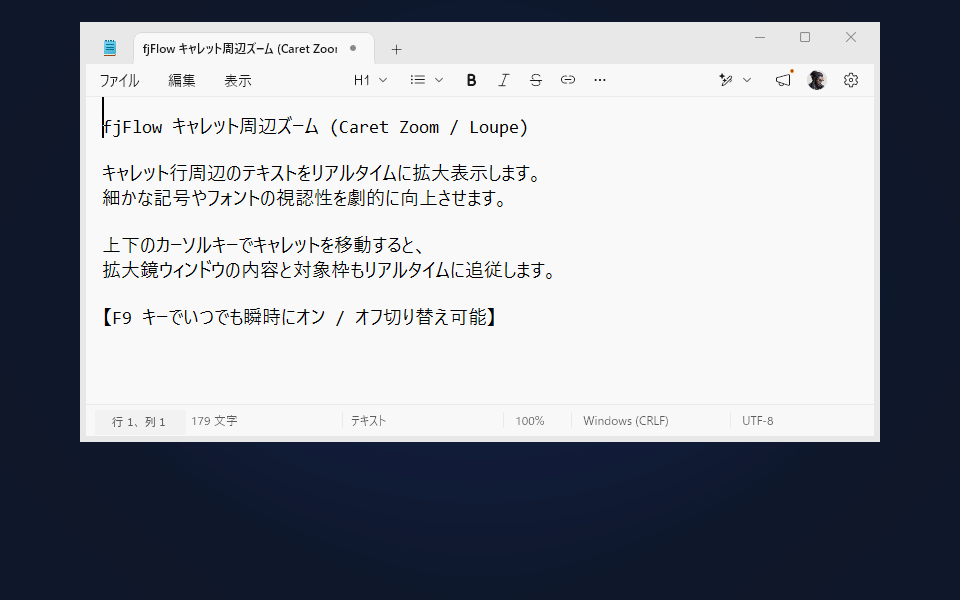This screenshot has width=960, height=600.
Task: Expand the list style dropdown arrow
Action: pos(438,80)
